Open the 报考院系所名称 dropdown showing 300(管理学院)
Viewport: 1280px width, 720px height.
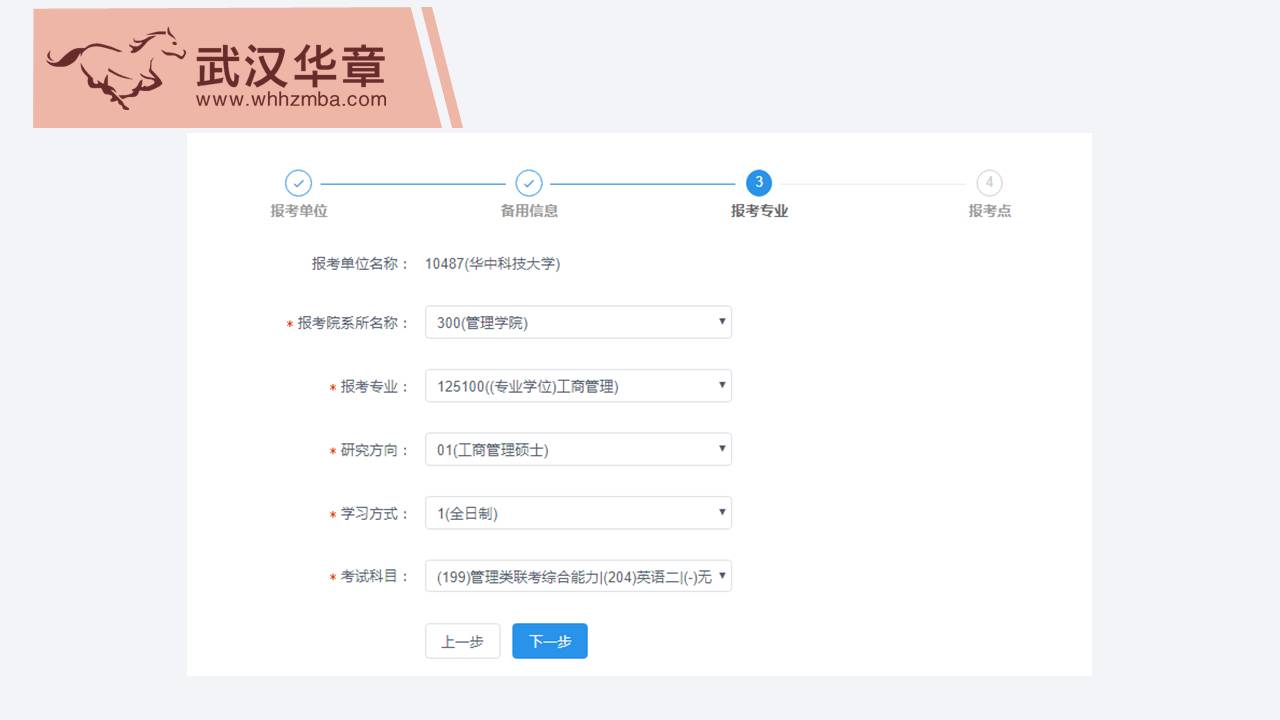coord(578,322)
